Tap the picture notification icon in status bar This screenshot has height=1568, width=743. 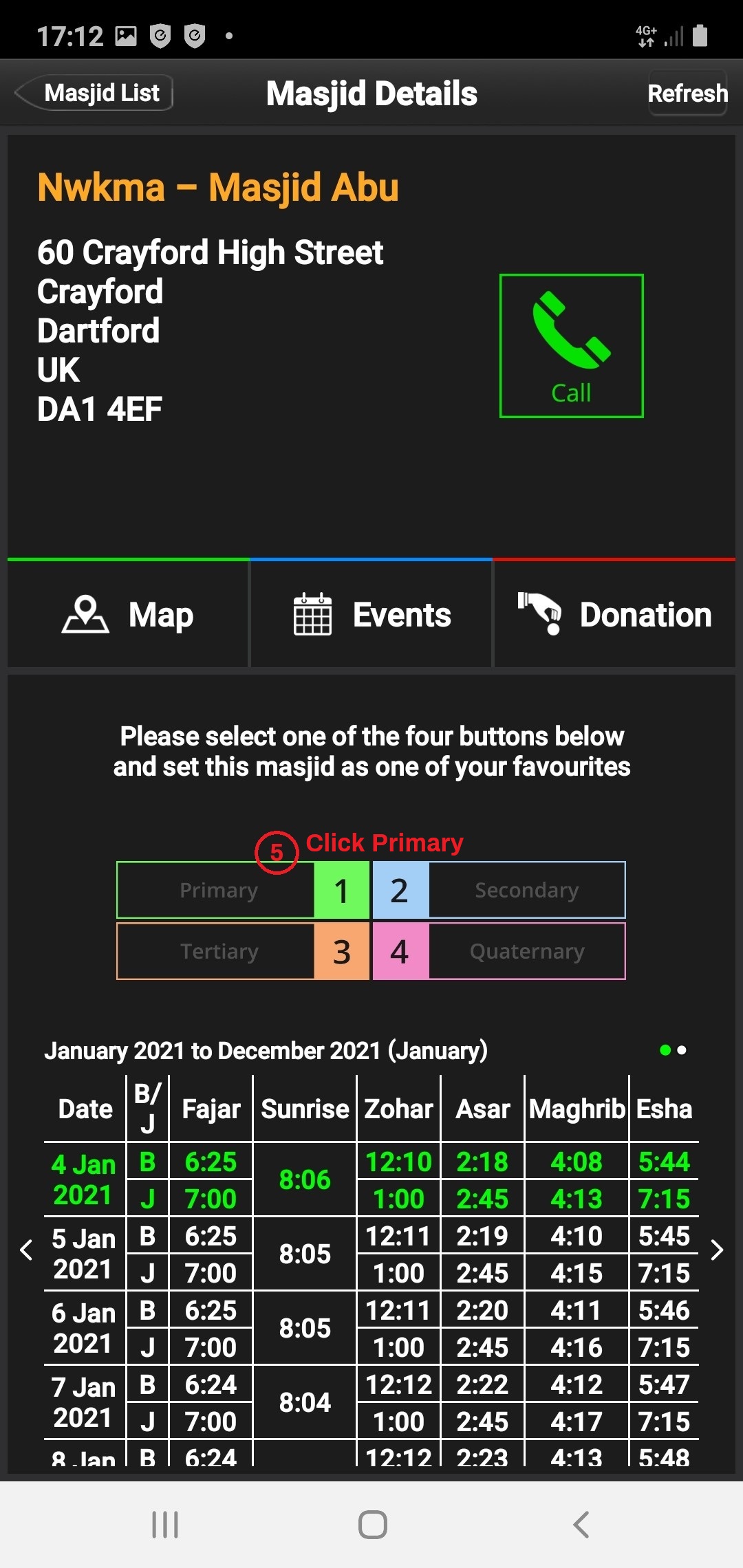[126, 36]
